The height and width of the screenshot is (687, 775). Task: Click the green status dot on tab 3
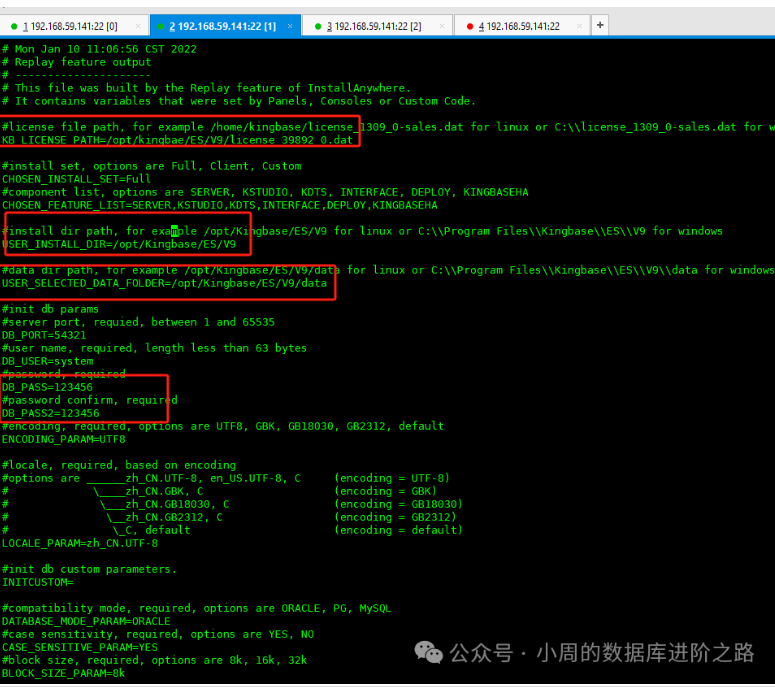[x=318, y=26]
